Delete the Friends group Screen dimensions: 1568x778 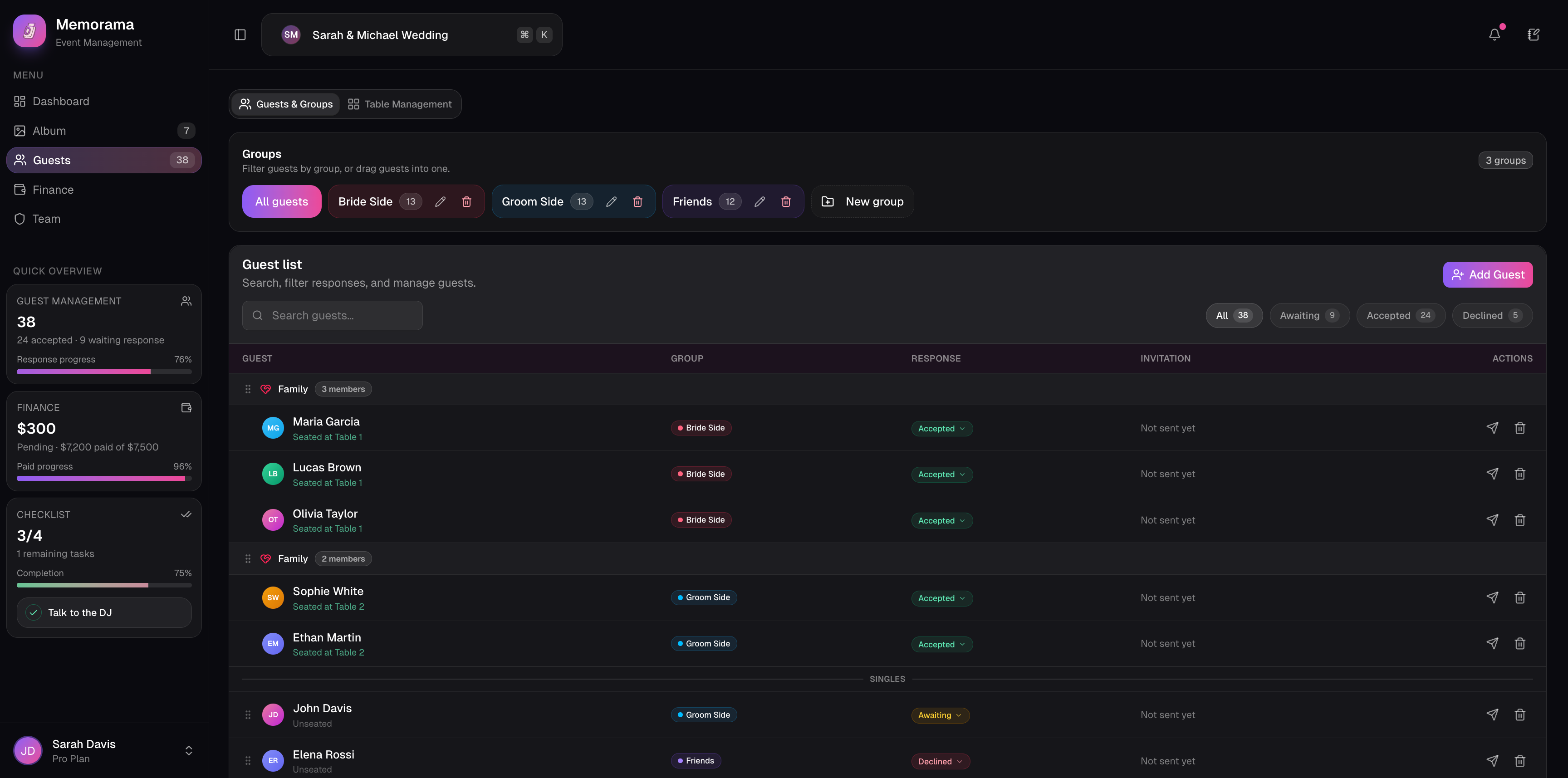click(x=786, y=201)
